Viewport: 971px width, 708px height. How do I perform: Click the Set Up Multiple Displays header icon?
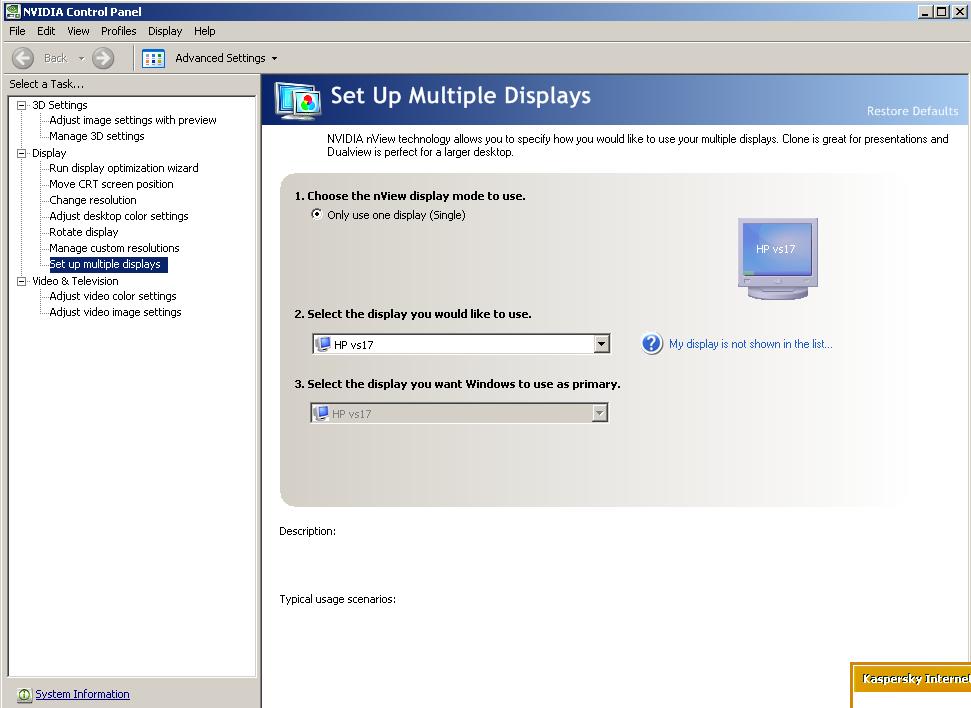(298, 101)
